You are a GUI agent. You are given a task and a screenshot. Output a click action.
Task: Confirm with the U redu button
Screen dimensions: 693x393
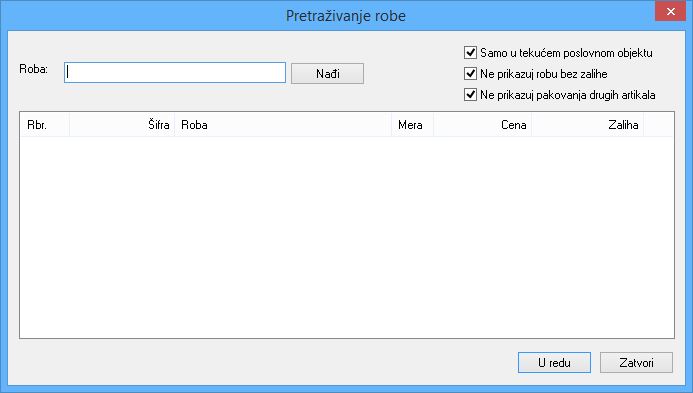(x=554, y=362)
